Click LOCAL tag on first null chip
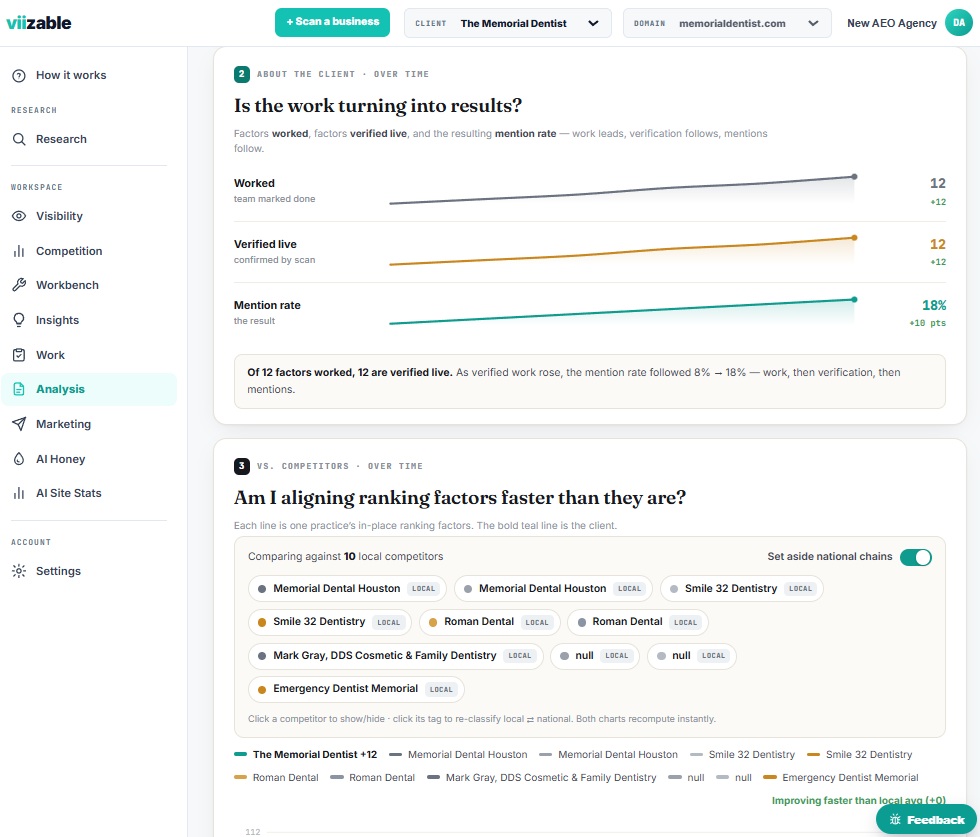 pyautogui.click(x=616, y=656)
